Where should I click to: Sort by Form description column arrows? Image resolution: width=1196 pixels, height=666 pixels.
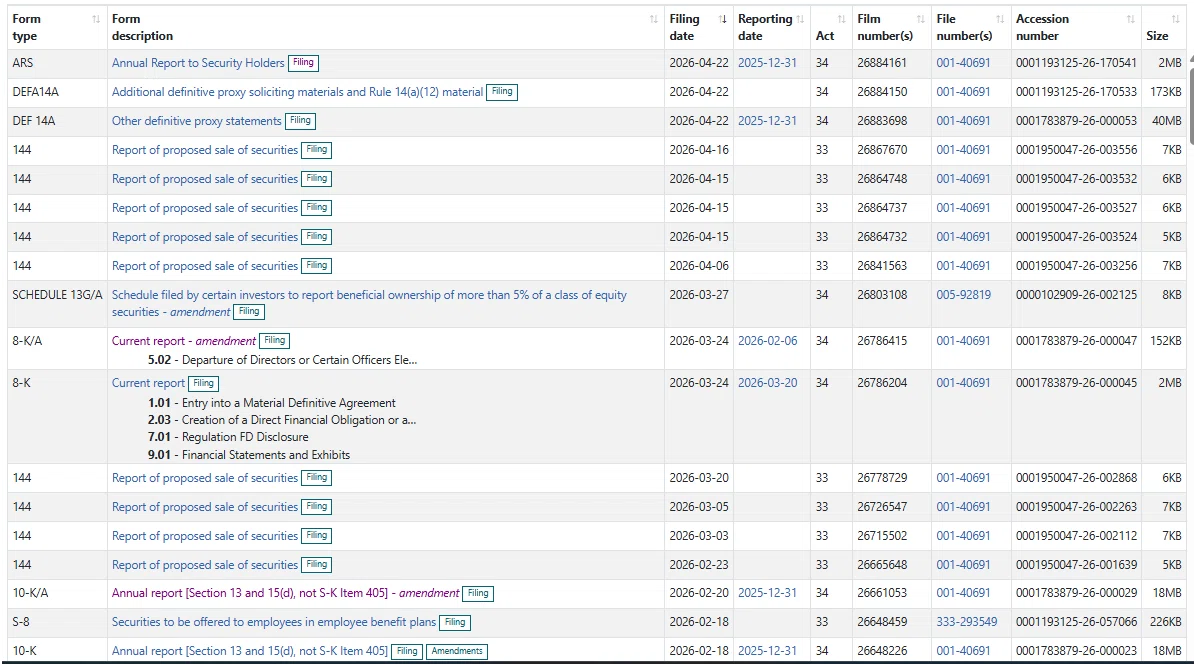tap(654, 19)
